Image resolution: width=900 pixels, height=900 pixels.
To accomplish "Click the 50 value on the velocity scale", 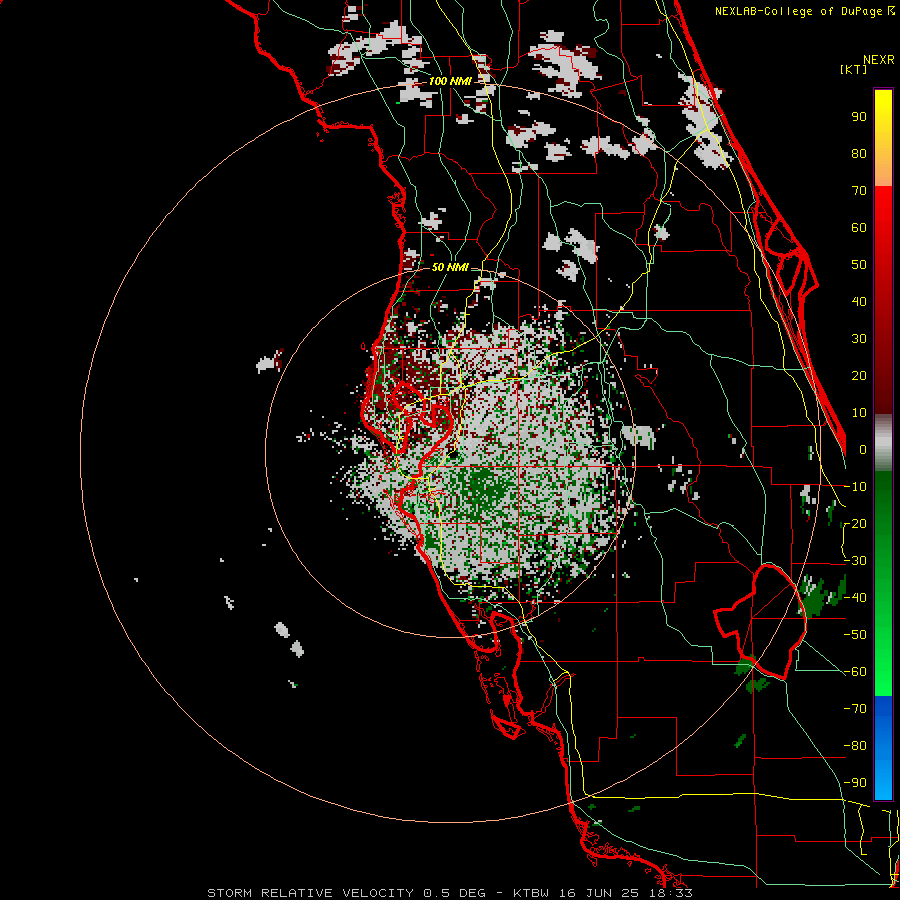I will 859,265.
